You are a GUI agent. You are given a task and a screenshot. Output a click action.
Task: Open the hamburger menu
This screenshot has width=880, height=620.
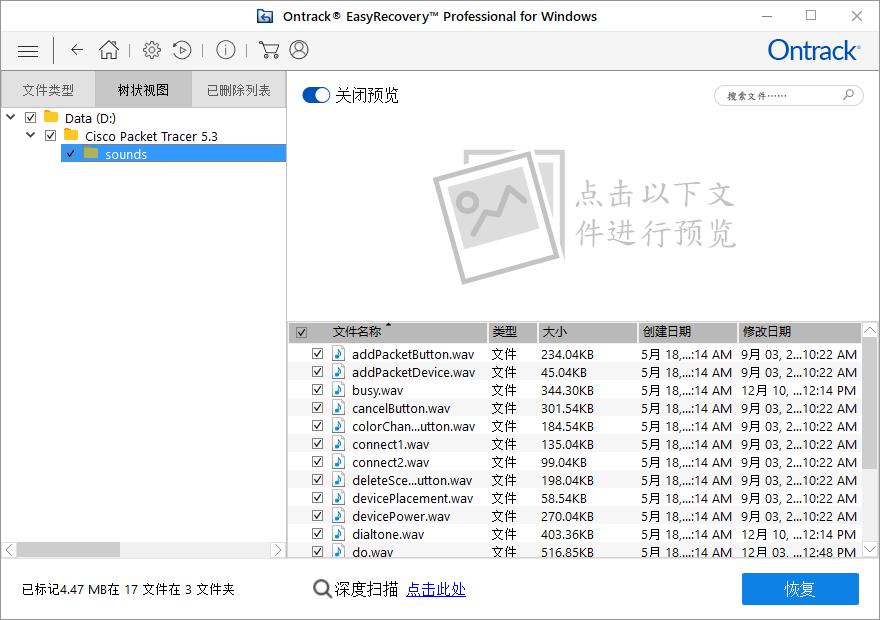point(27,50)
